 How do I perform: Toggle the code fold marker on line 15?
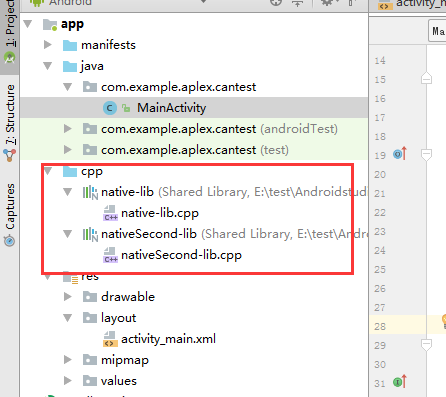point(426,79)
